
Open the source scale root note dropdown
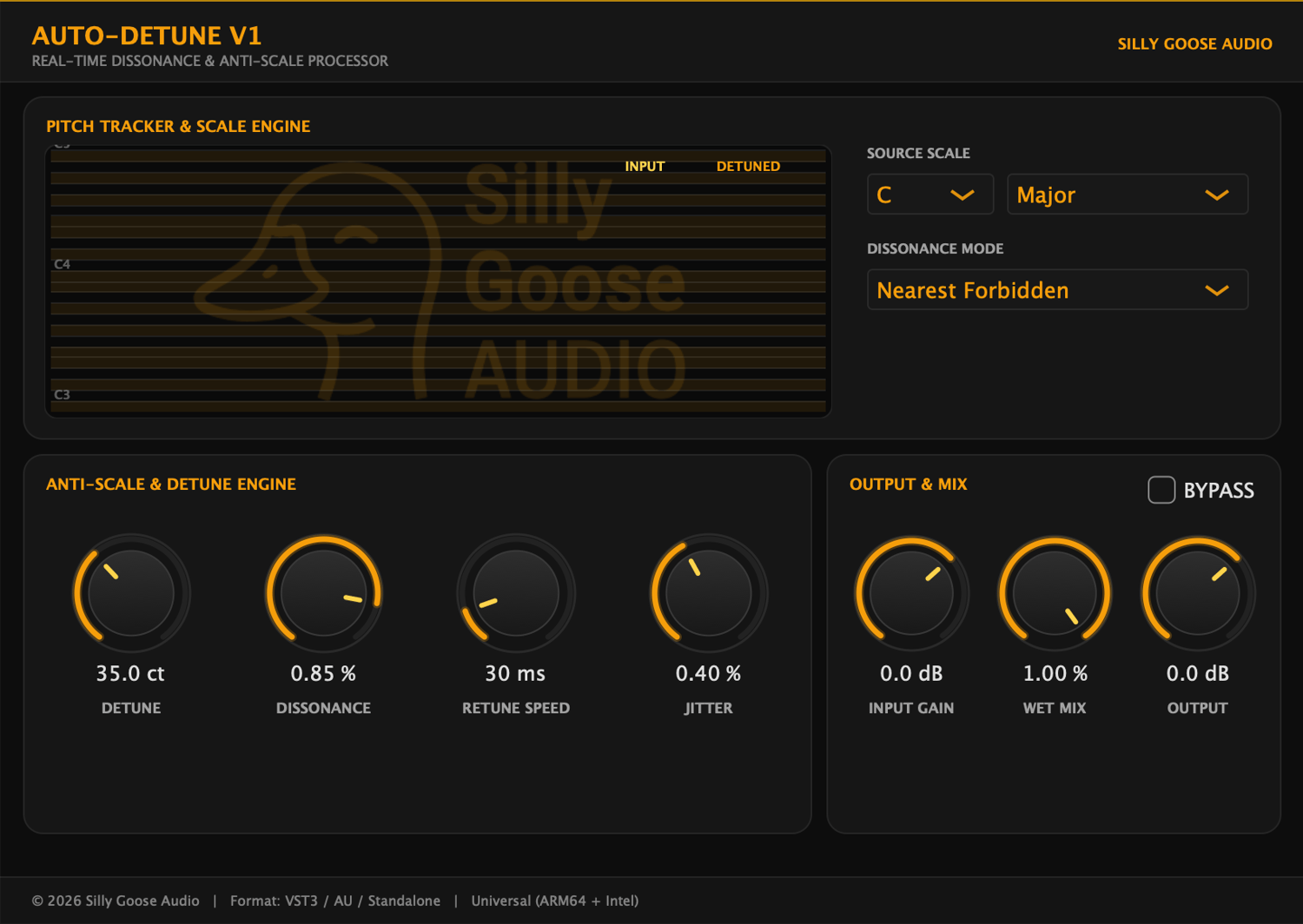tap(930, 194)
